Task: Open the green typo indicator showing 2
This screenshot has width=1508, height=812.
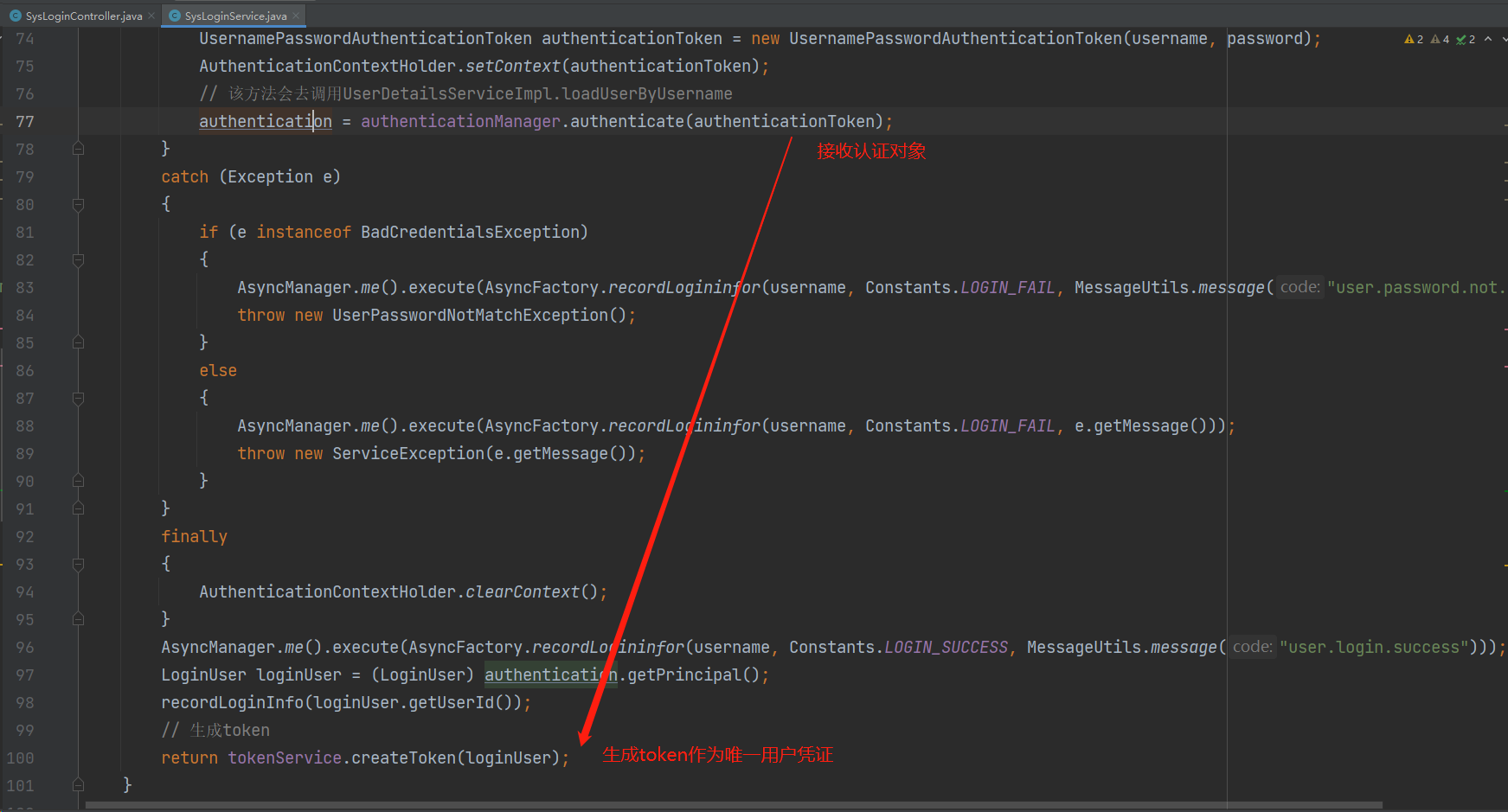Action: pyautogui.click(x=1466, y=39)
